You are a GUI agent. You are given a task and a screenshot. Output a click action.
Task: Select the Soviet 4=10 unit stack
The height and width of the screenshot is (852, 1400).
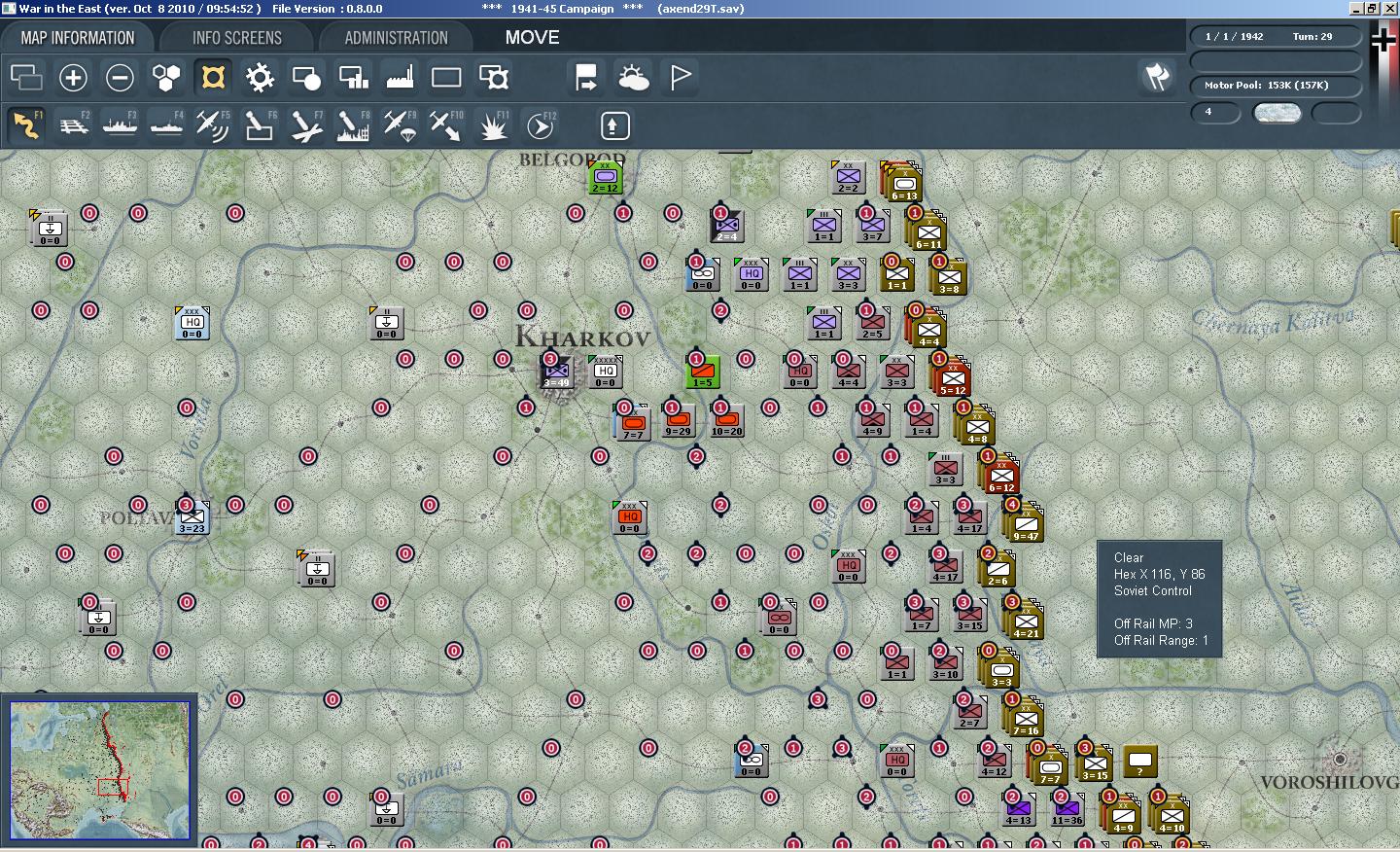pos(1171,815)
